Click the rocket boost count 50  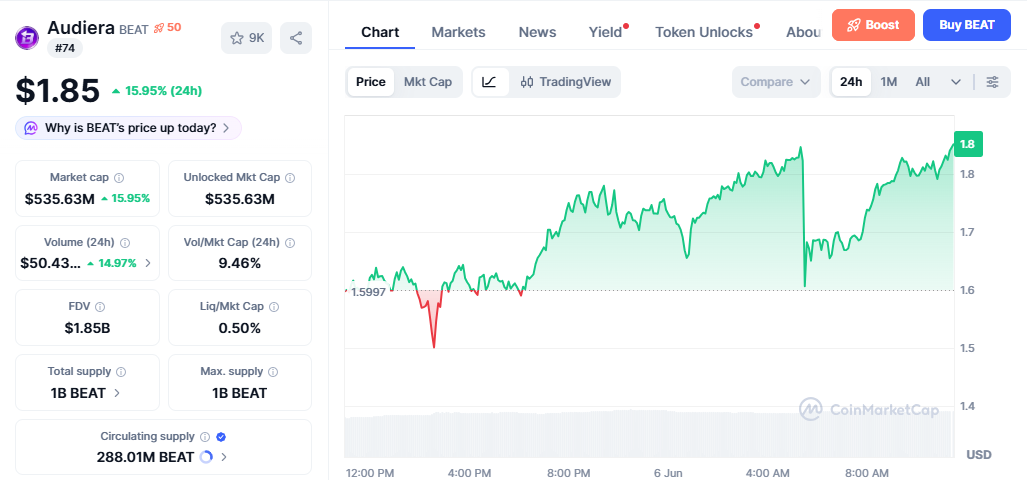[x=167, y=28]
